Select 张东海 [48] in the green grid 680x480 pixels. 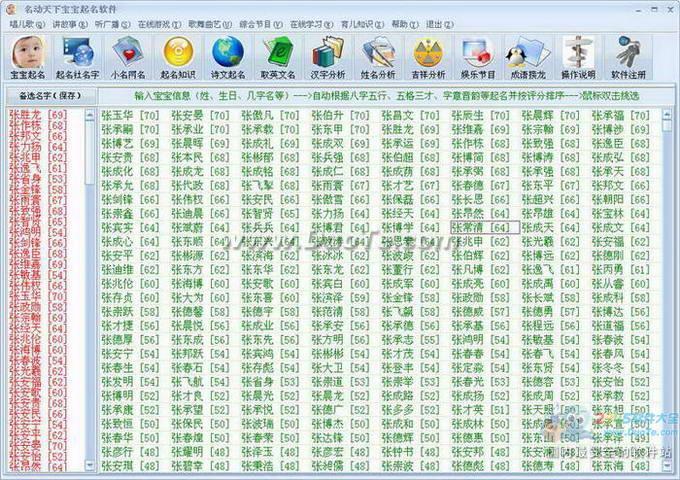click(x=621, y=466)
